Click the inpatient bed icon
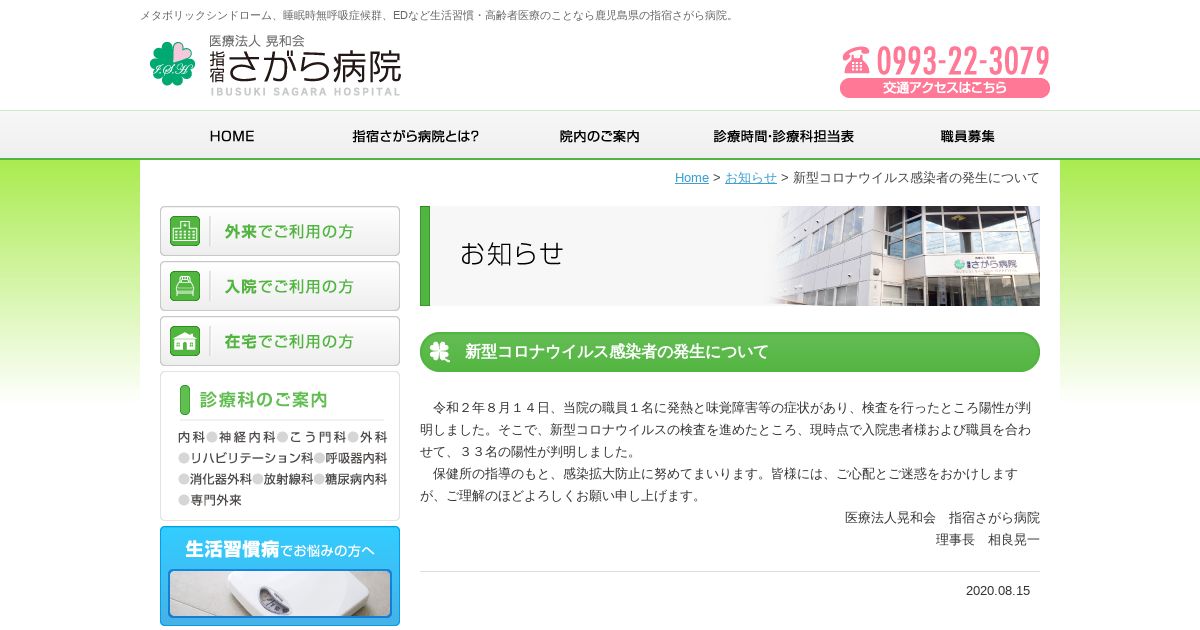The width and height of the screenshot is (1200, 630). (185, 286)
